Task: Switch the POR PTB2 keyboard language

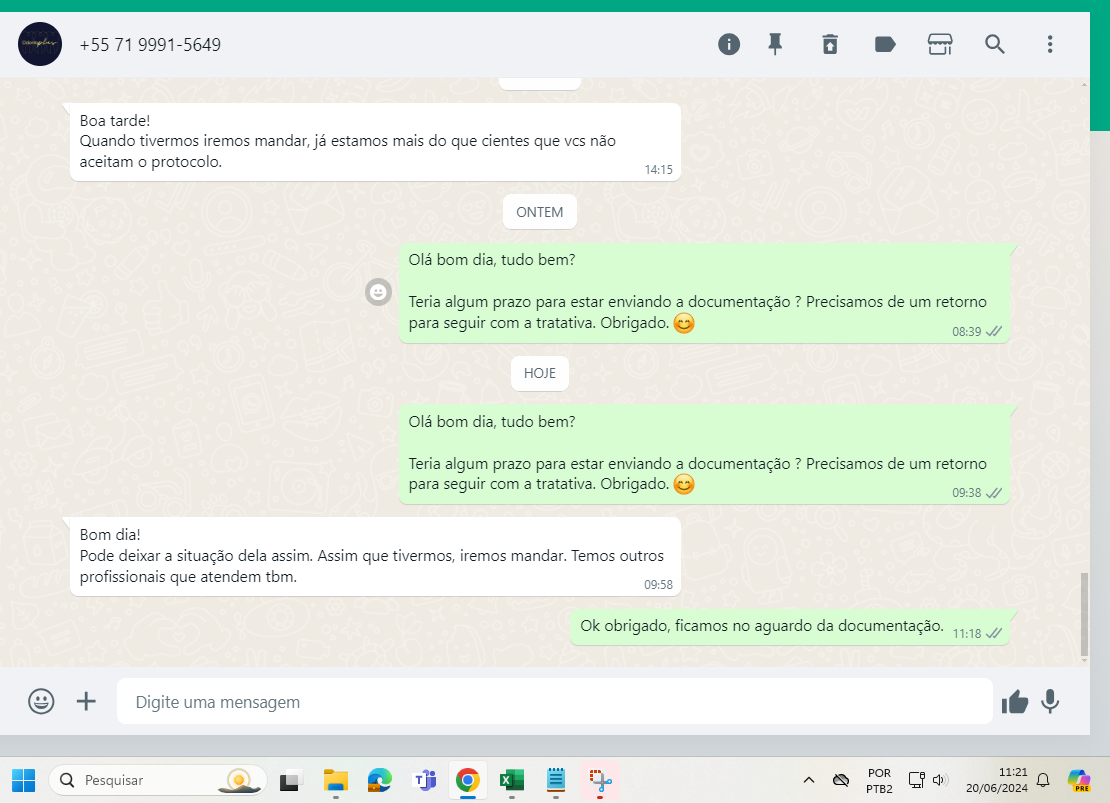Action: pyautogui.click(x=879, y=780)
